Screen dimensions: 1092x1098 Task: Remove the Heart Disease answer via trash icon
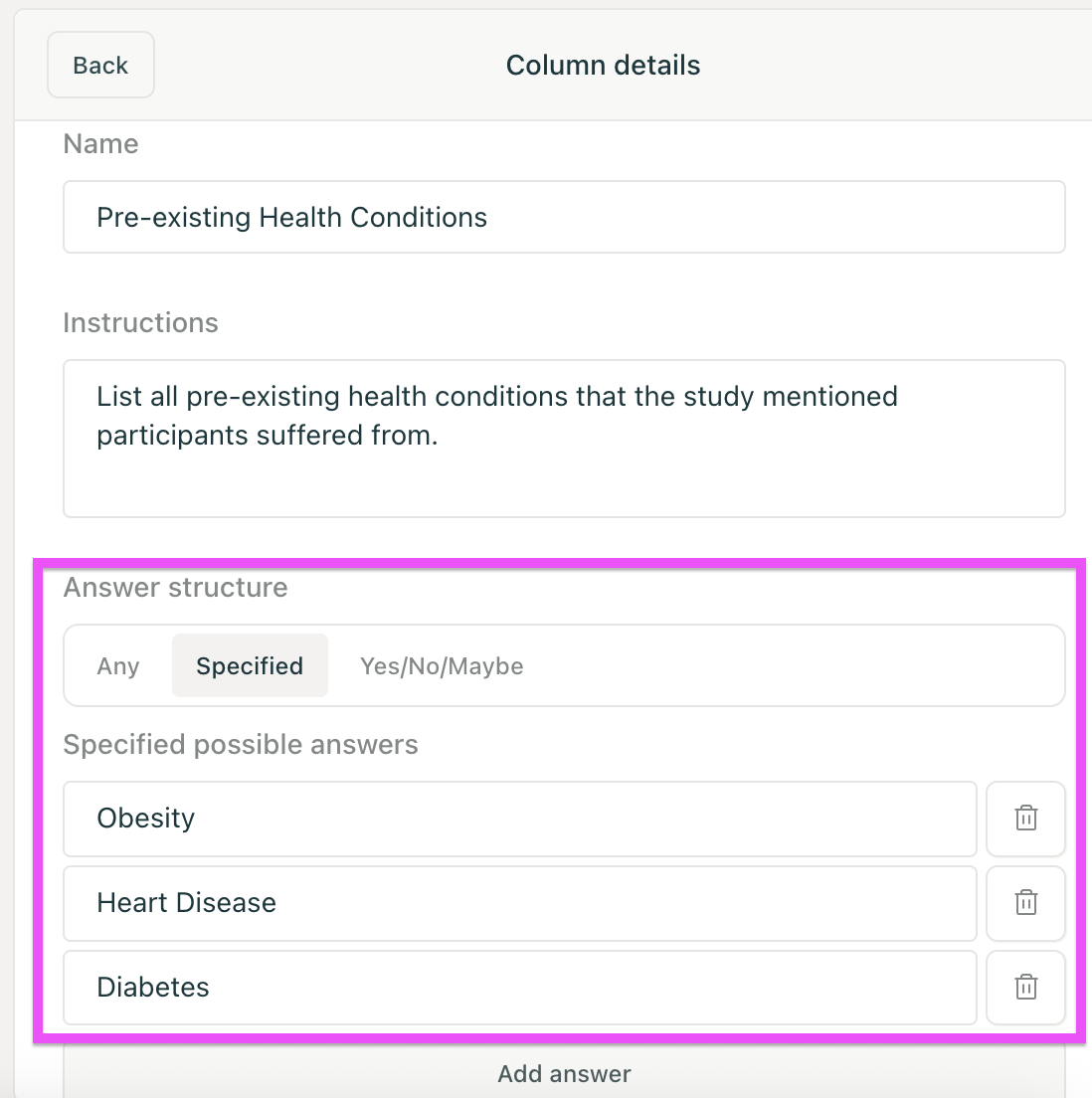1025,903
